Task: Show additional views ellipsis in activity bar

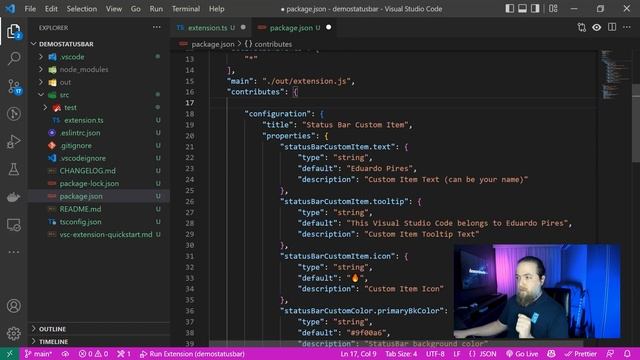Action: (x=14, y=252)
